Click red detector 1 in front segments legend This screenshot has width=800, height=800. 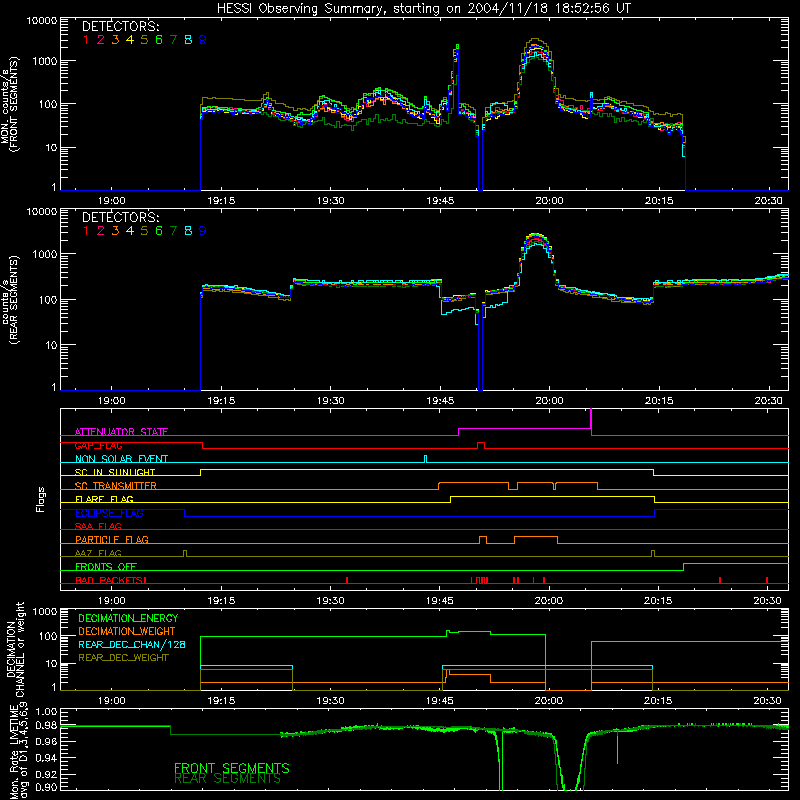(x=86, y=40)
